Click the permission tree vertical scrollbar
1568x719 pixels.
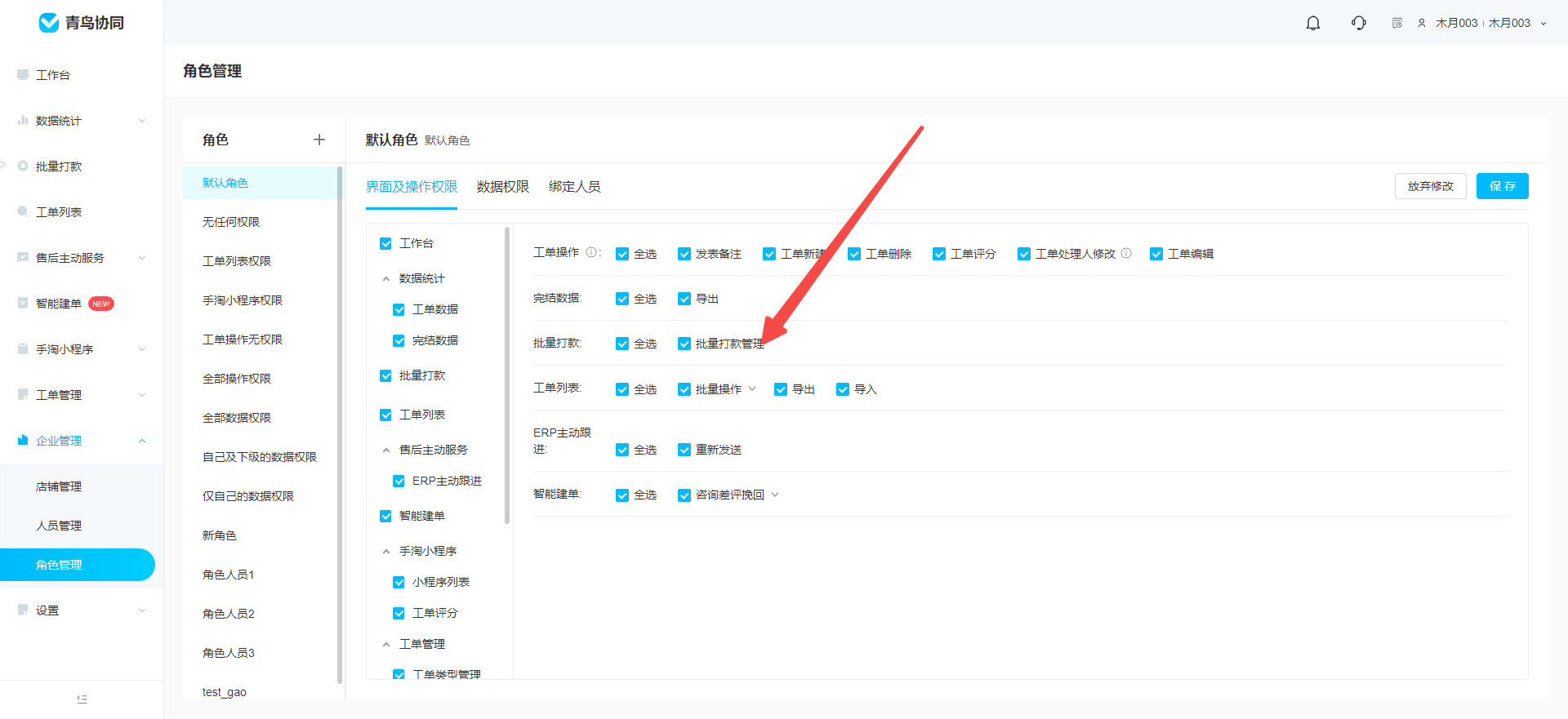click(507, 375)
